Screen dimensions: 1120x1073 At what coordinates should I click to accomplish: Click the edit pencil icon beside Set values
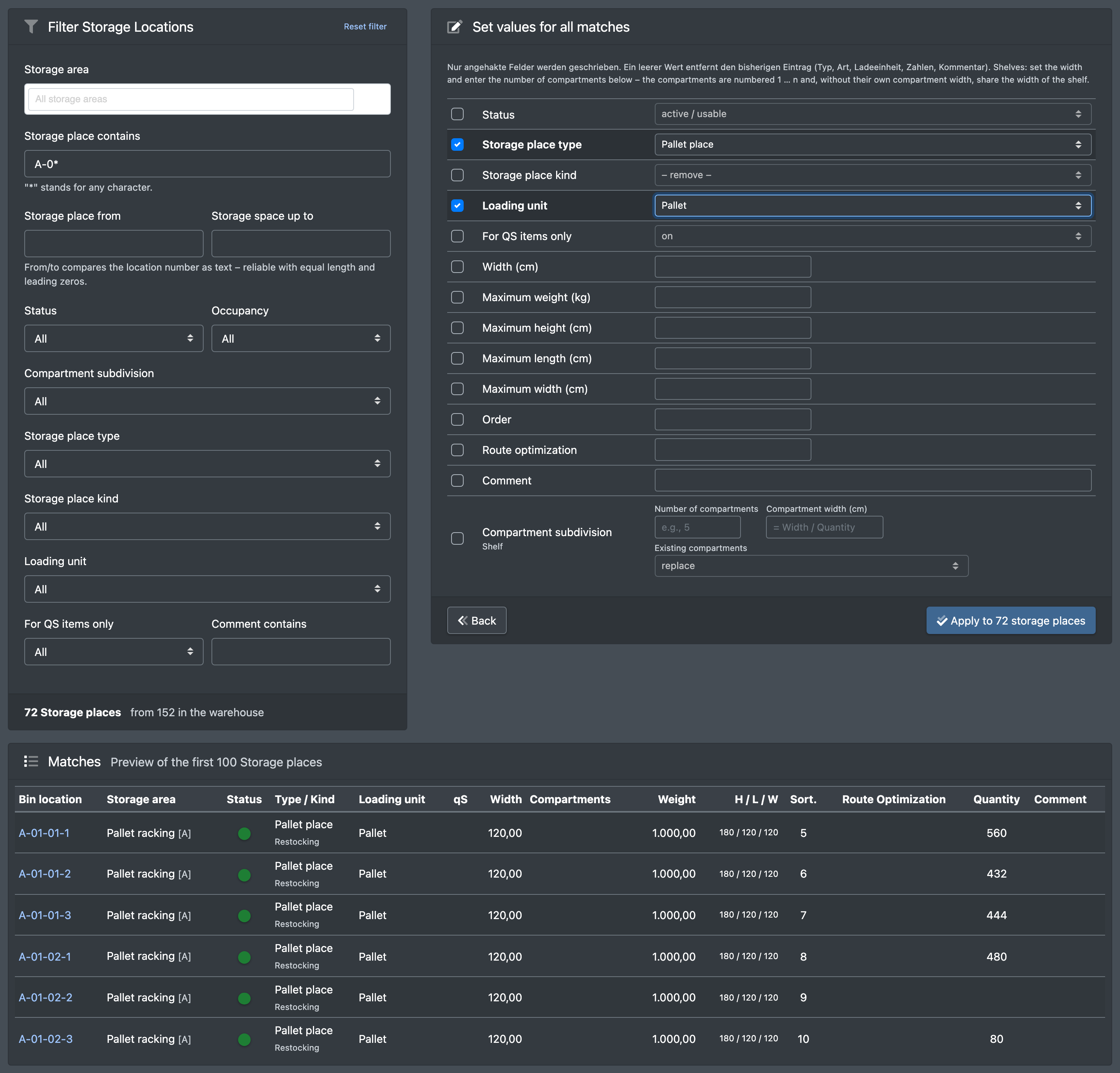click(x=455, y=27)
